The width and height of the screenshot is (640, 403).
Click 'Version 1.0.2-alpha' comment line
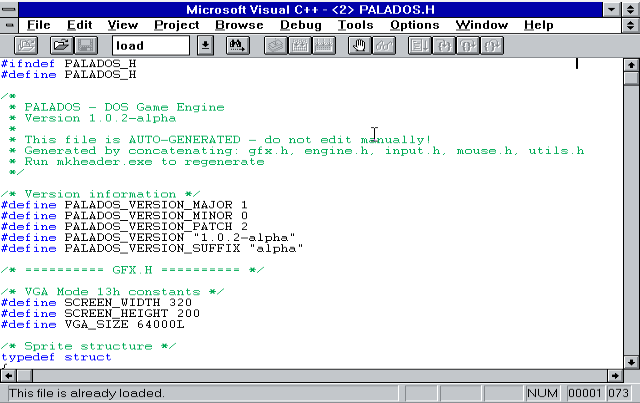click(100, 118)
